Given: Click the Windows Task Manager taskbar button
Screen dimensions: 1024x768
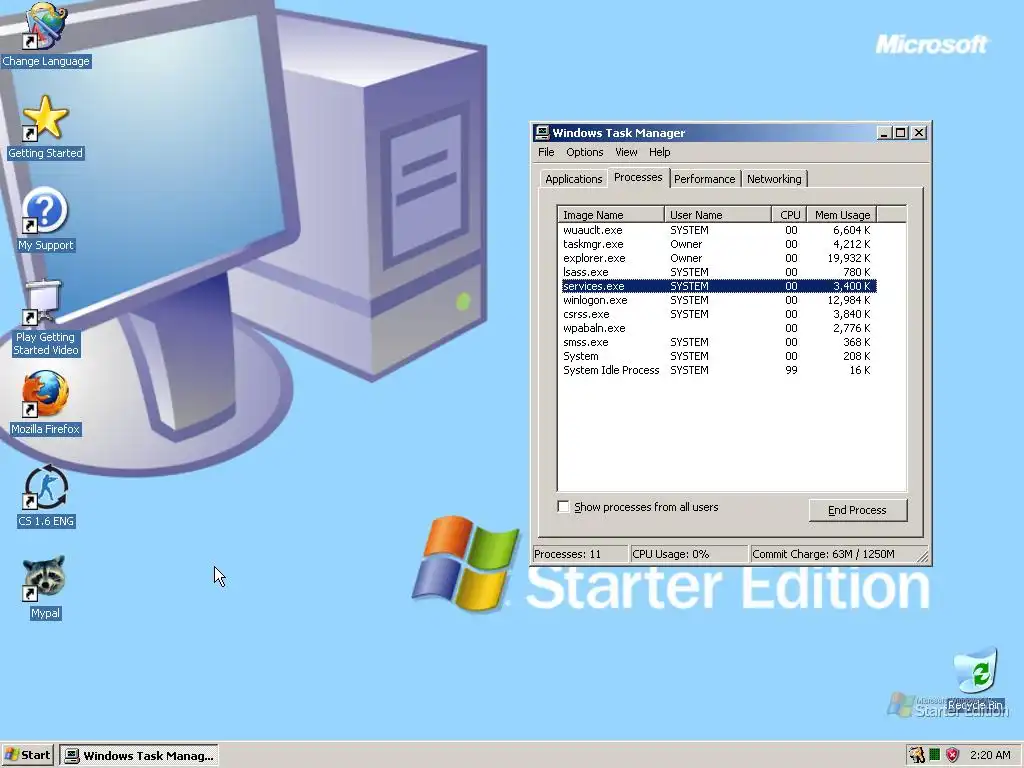Looking at the screenshot, I should pos(139,755).
